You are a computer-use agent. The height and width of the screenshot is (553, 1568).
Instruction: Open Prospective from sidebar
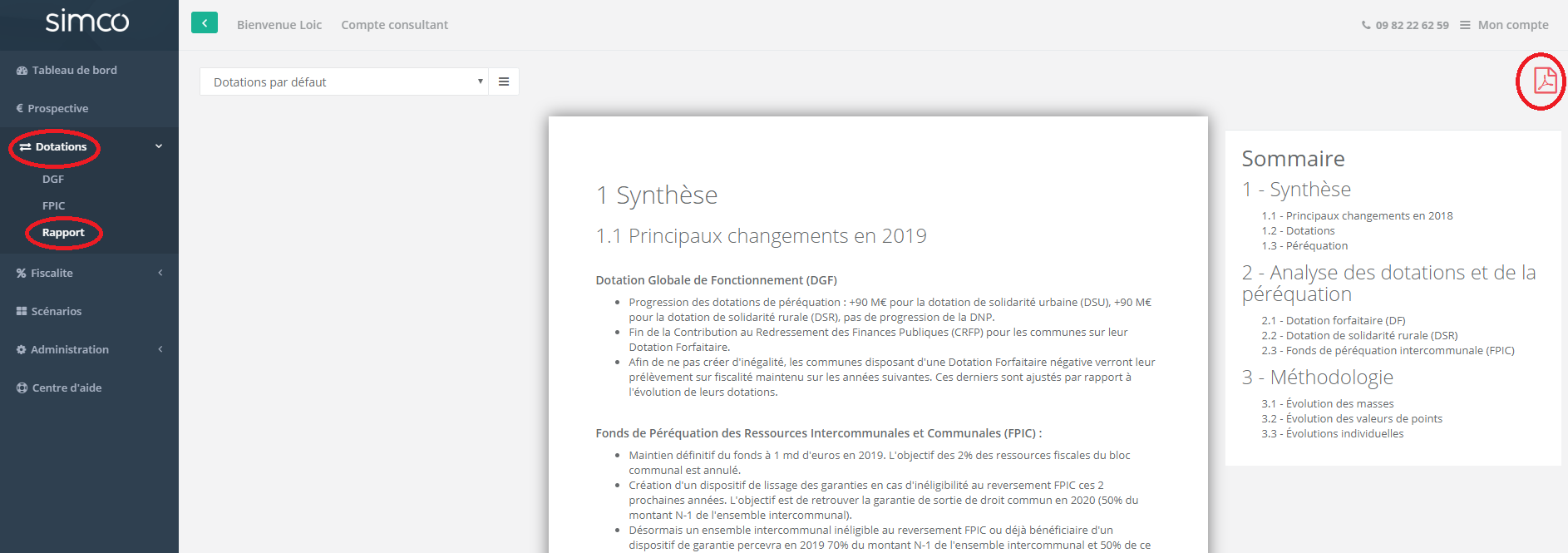pyautogui.click(x=57, y=108)
